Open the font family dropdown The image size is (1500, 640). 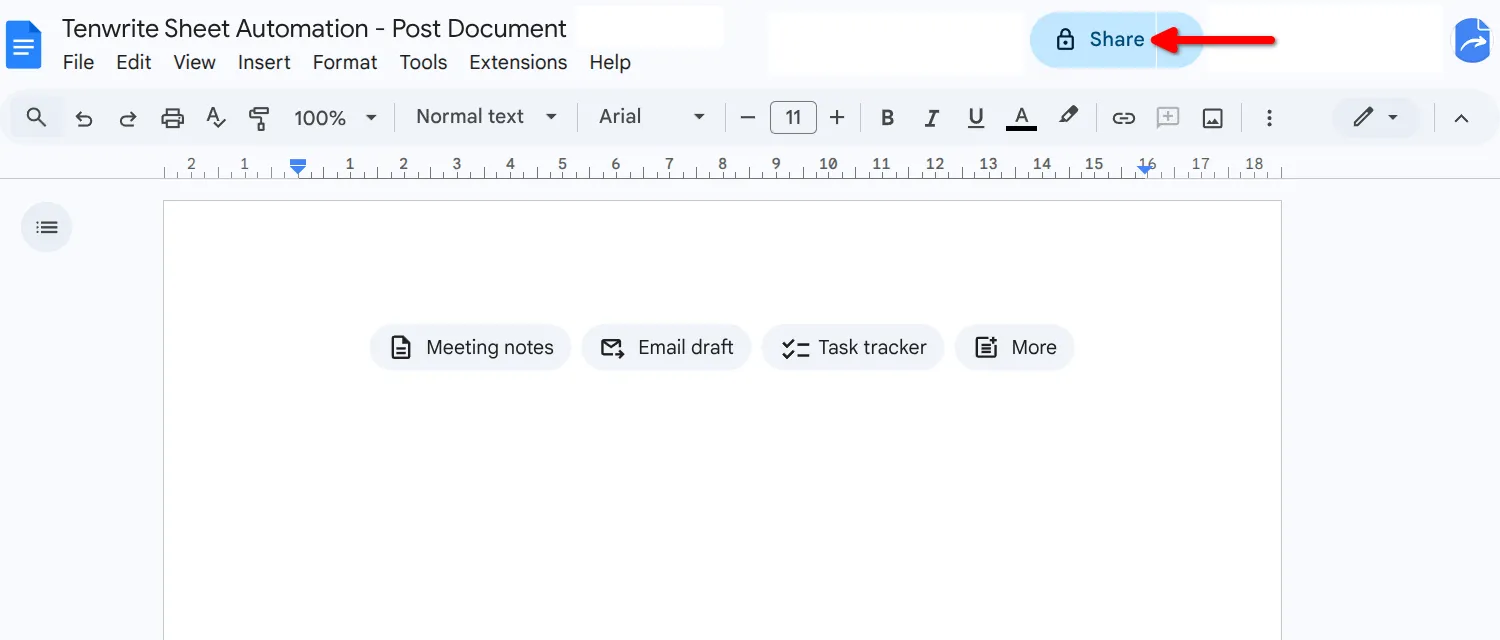tap(650, 117)
